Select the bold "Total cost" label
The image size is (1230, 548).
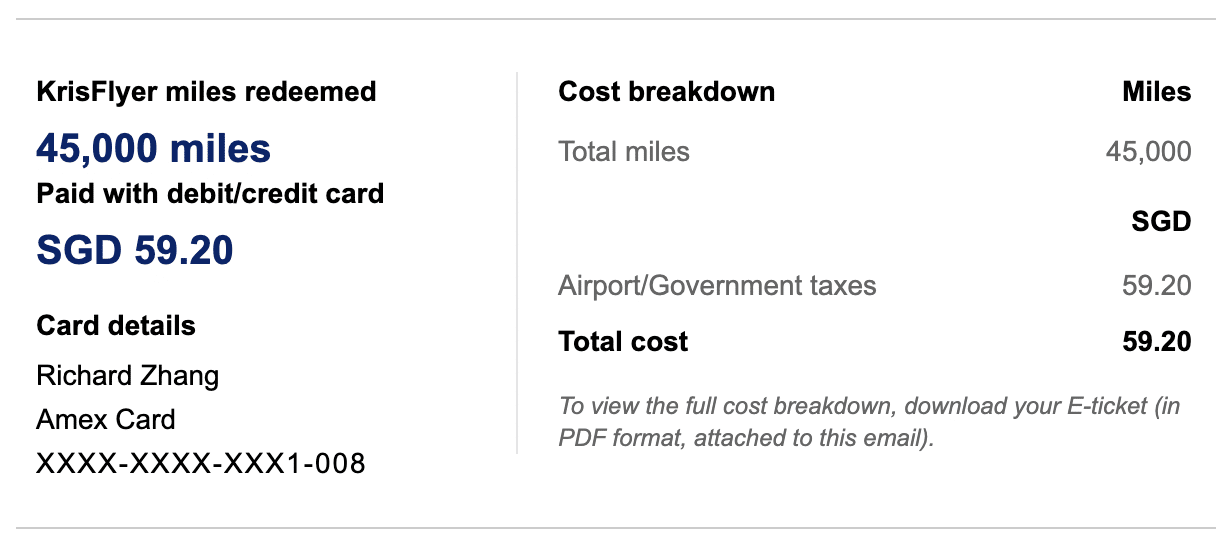tap(623, 342)
